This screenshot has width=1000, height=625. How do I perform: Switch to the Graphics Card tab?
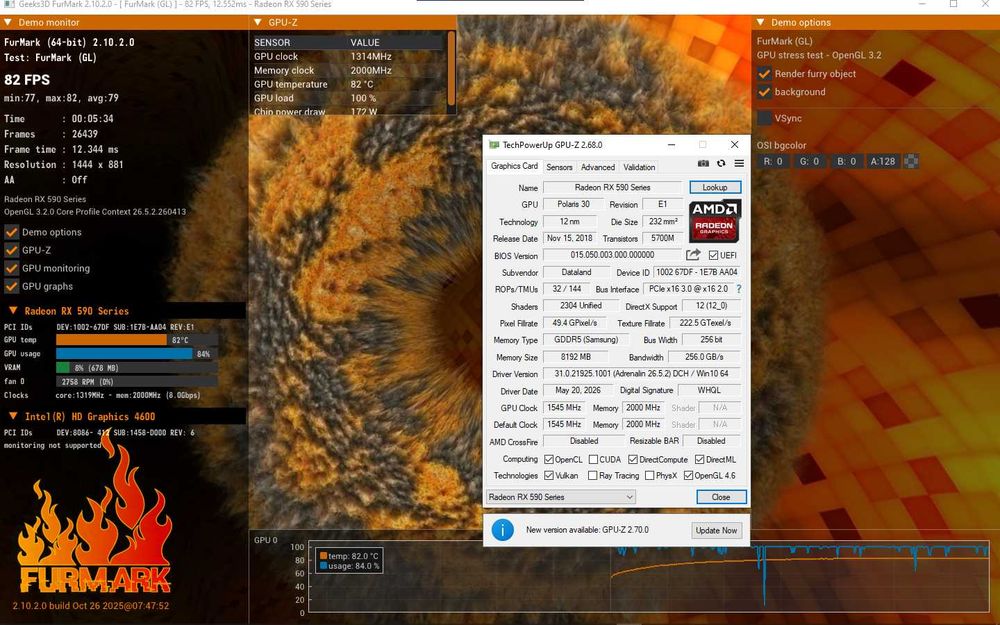(x=514, y=166)
